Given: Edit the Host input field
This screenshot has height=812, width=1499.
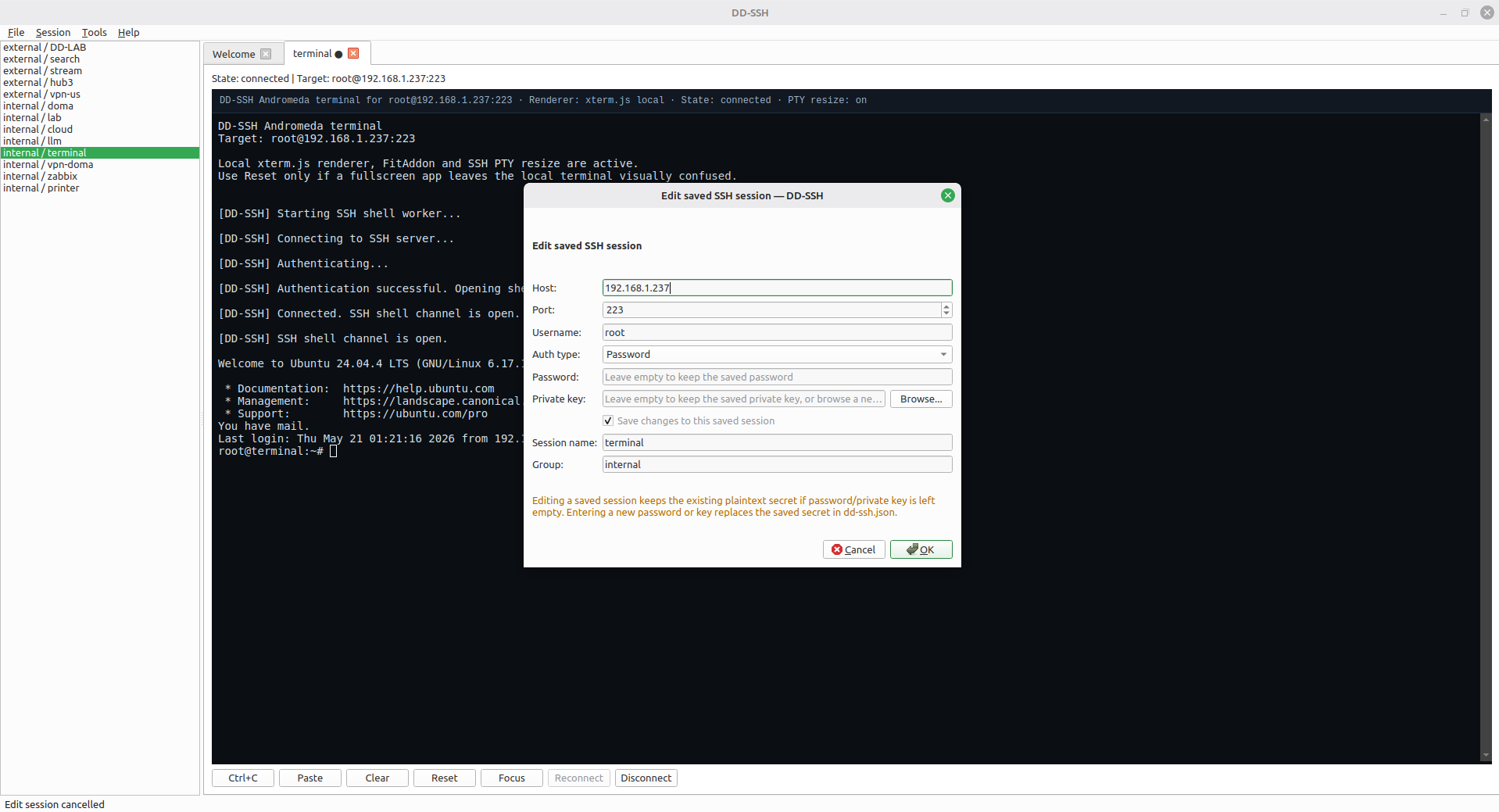Looking at the screenshot, I should [777, 288].
